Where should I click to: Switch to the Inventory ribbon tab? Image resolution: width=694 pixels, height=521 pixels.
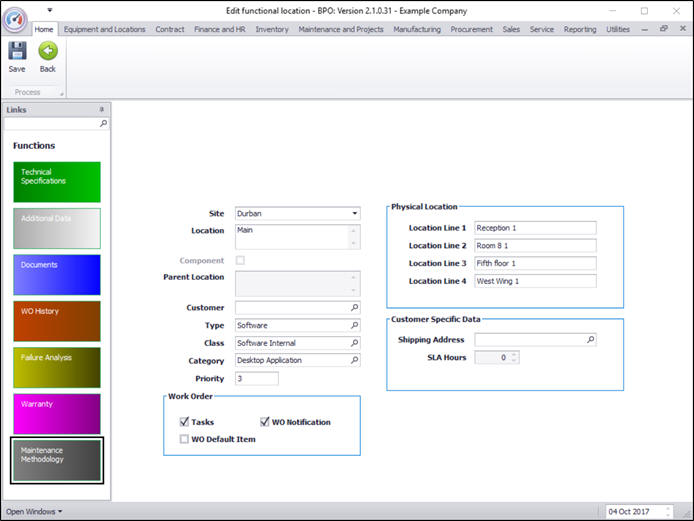pyautogui.click(x=272, y=30)
